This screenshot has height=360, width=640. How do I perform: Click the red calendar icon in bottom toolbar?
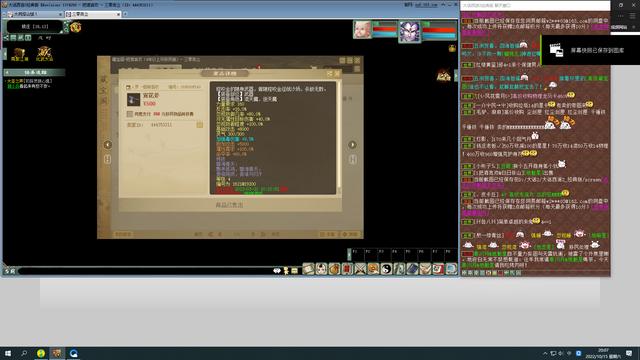tap(438, 269)
